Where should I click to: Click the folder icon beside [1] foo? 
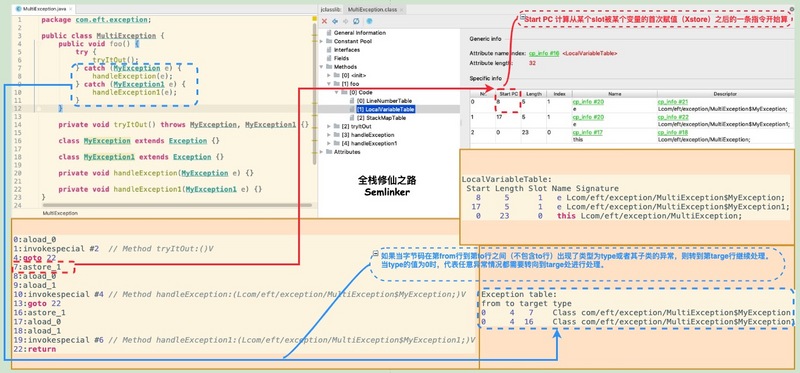pos(336,84)
